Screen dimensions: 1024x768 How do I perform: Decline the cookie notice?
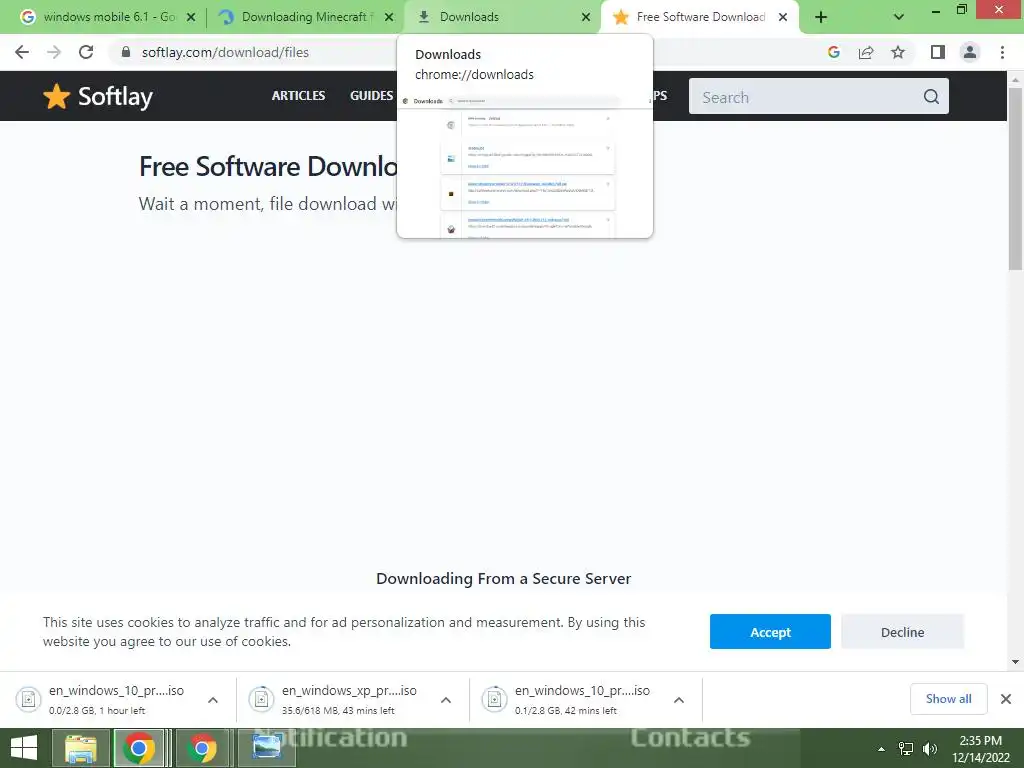click(902, 632)
